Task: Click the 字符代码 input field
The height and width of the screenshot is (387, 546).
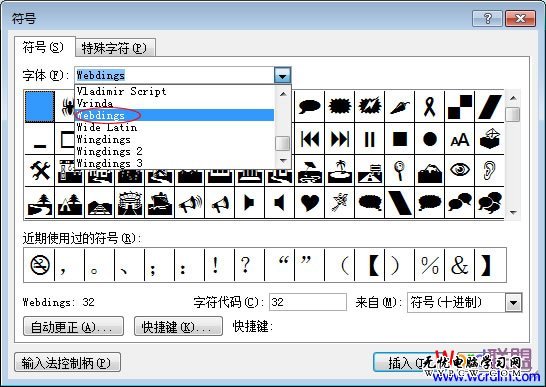Action: tap(308, 302)
